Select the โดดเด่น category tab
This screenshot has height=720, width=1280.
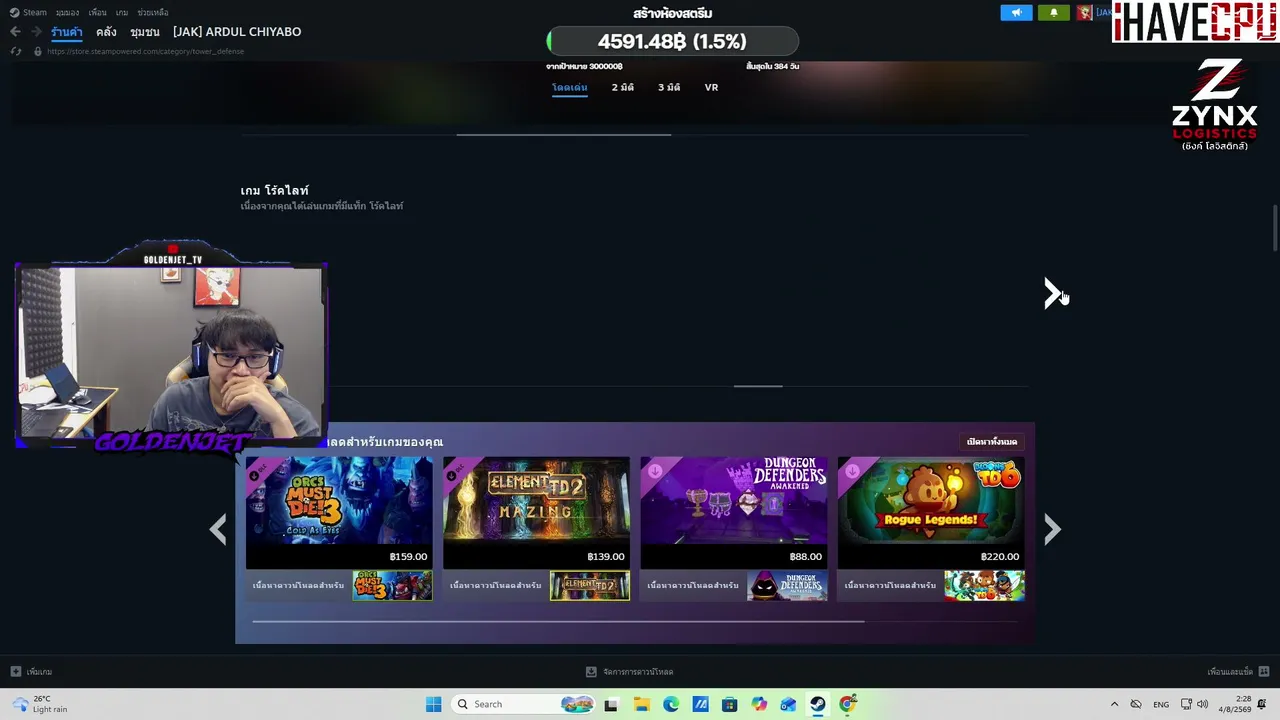pos(570,87)
